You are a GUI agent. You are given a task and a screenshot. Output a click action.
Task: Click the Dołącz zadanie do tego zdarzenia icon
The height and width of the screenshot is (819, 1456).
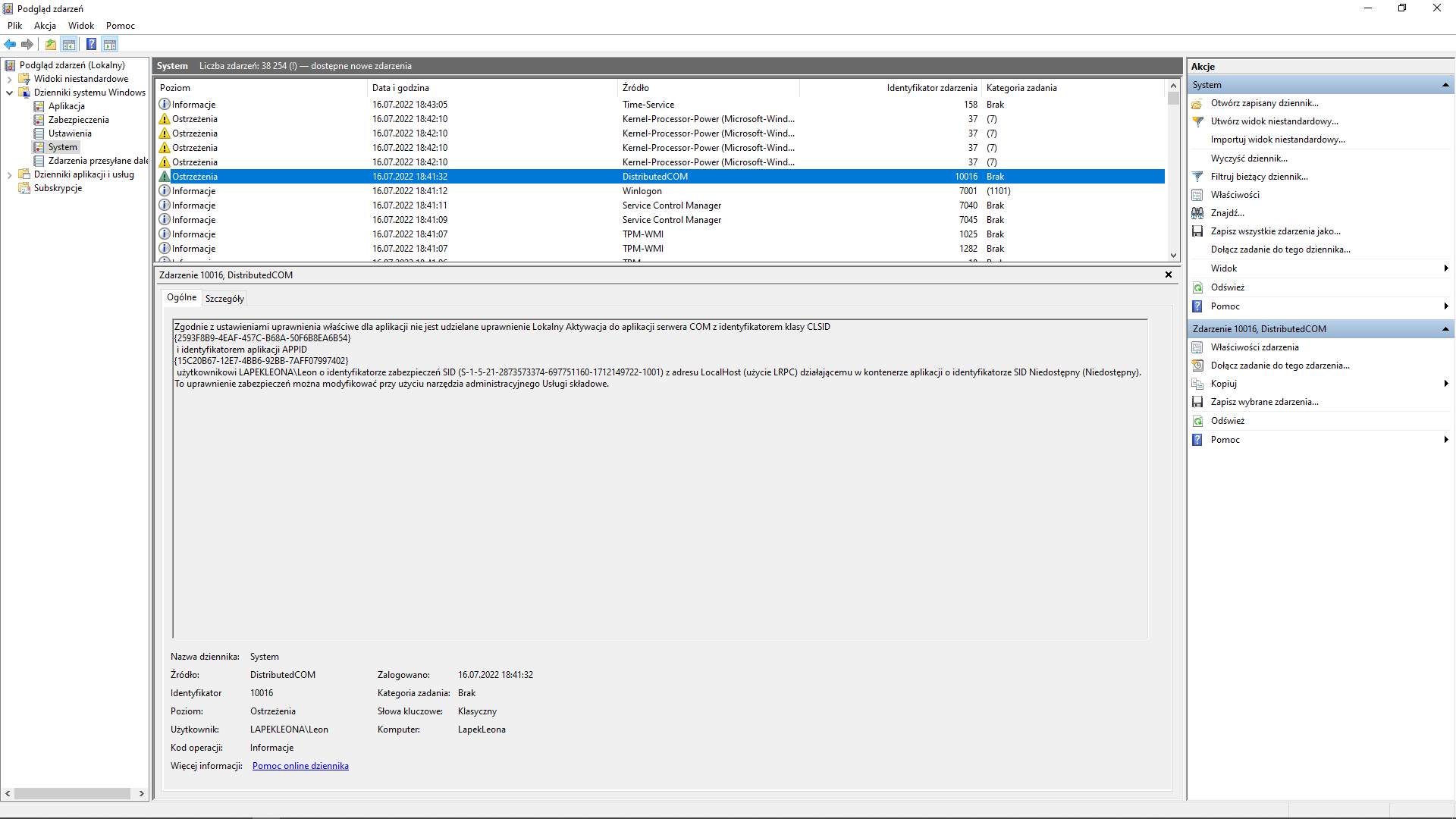pyautogui.click(x=1197, y=366)
